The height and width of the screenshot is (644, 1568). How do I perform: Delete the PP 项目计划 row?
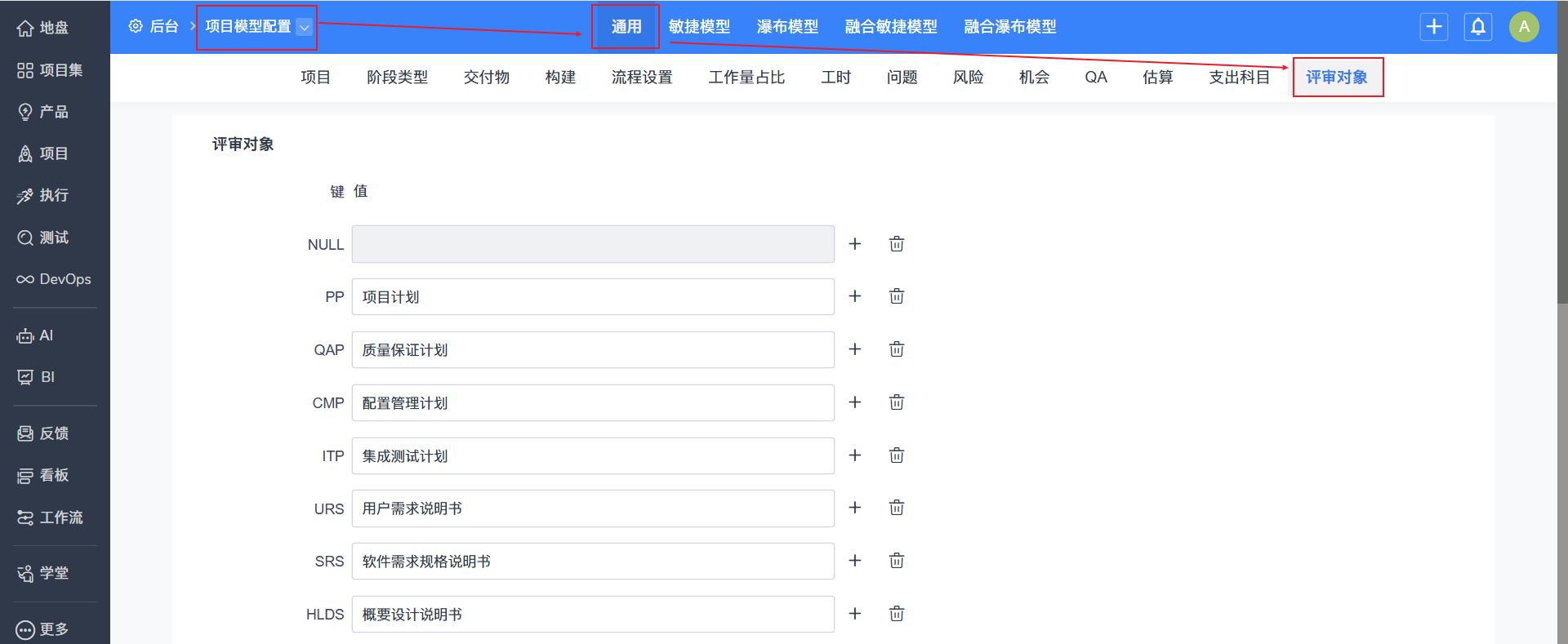click(x=897, y=296)
